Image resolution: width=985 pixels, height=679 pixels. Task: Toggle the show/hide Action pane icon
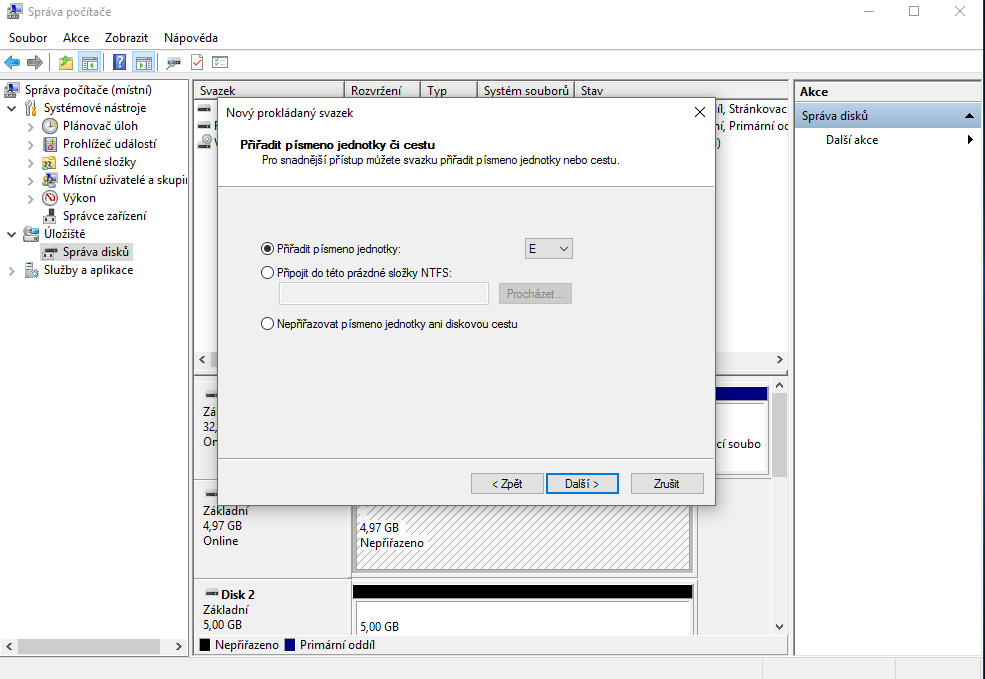(143, 62)
